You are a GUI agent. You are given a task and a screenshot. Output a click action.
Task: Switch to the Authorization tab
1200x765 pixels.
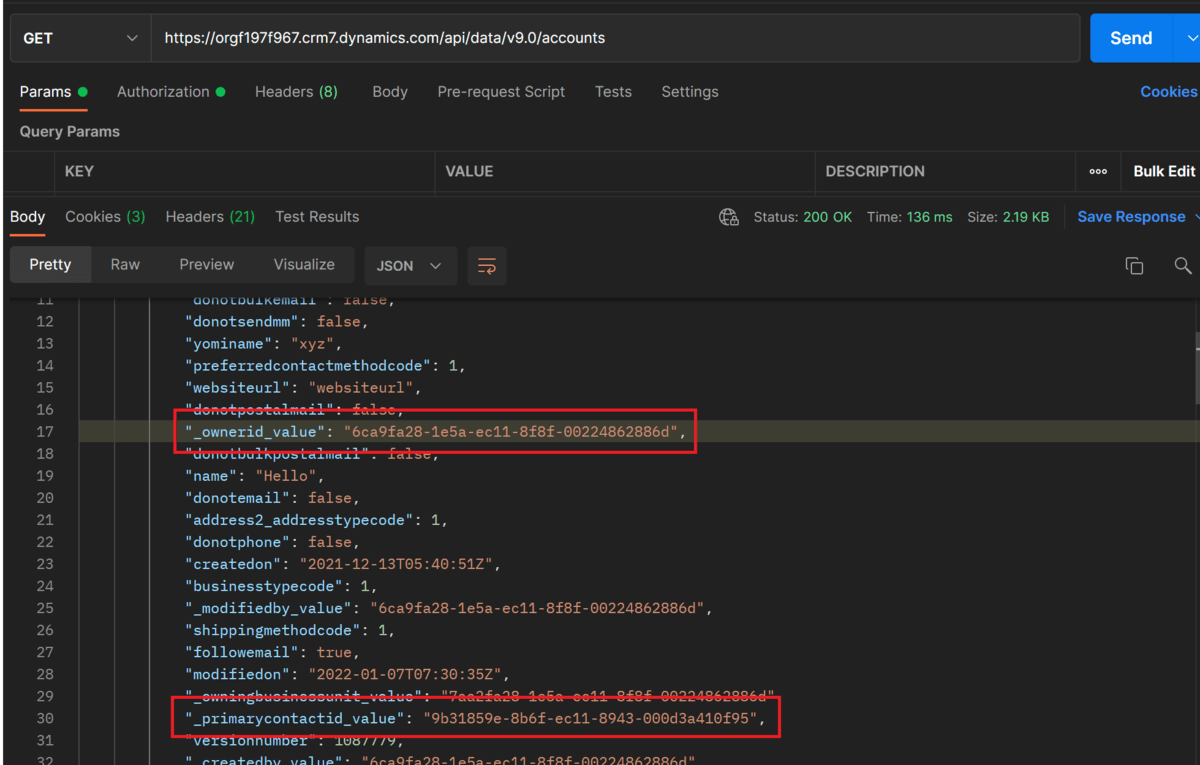coord(163,91)
